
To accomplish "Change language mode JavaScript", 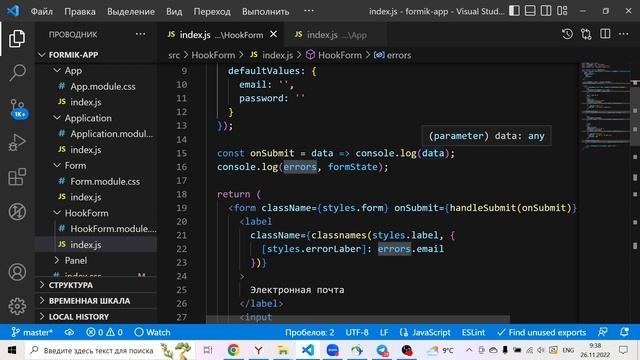I will 425,332.
